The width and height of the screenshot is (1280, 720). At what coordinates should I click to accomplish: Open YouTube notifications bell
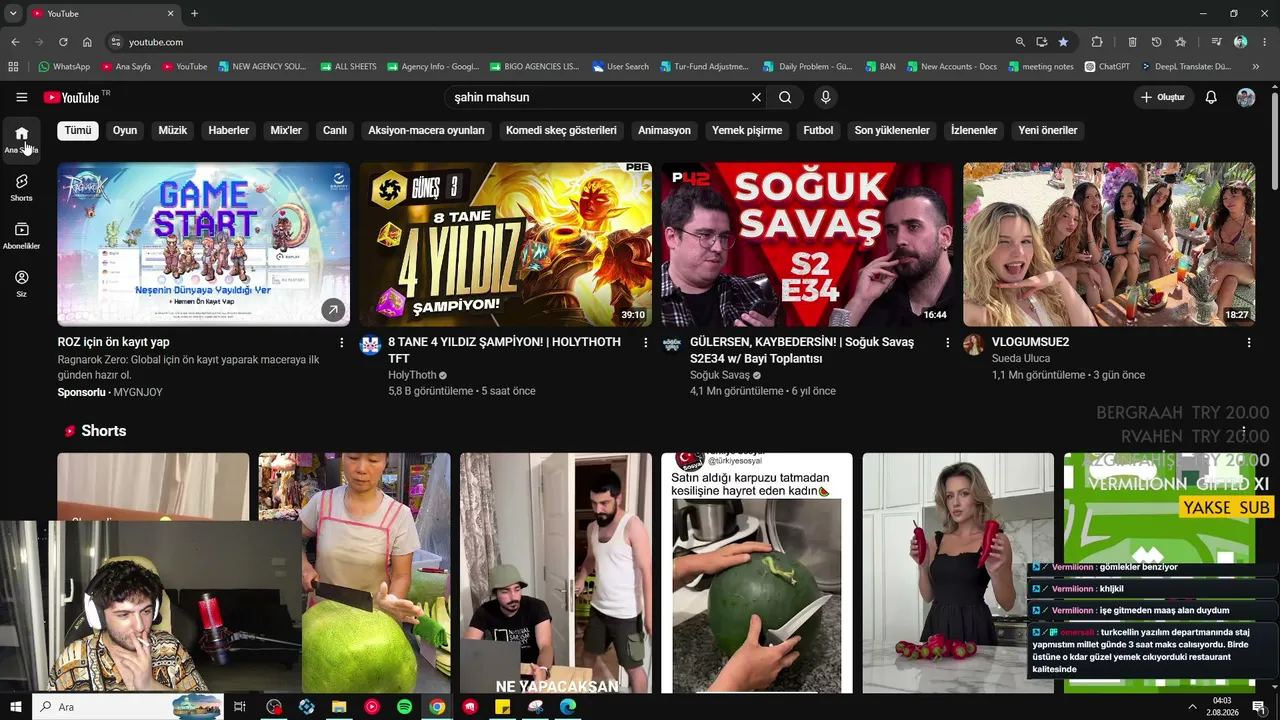pos(1211,97)
